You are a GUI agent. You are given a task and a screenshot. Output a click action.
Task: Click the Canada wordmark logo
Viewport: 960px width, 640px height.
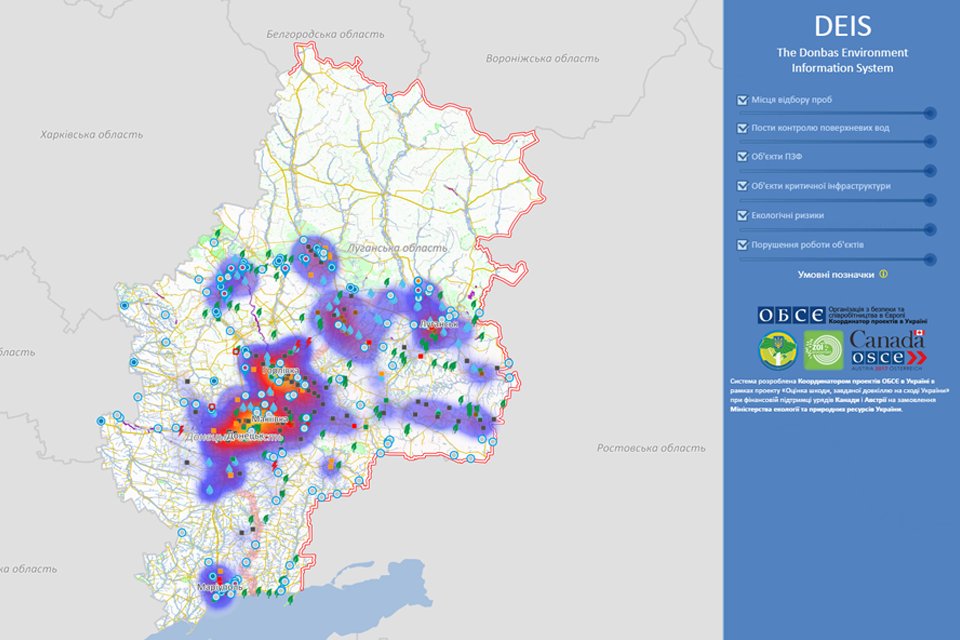click(x=887, y=339)
